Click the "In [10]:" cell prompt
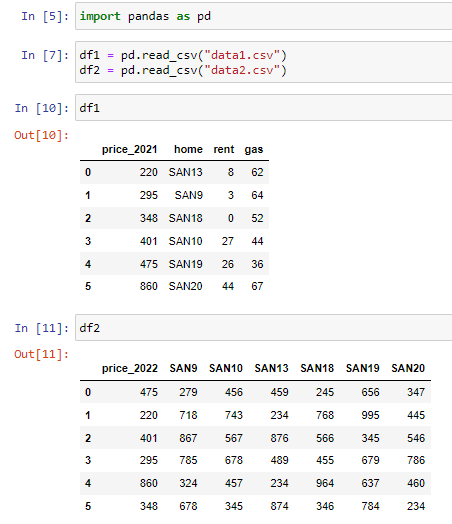Screen dimensions: 452x524 [x=42, y=108]
